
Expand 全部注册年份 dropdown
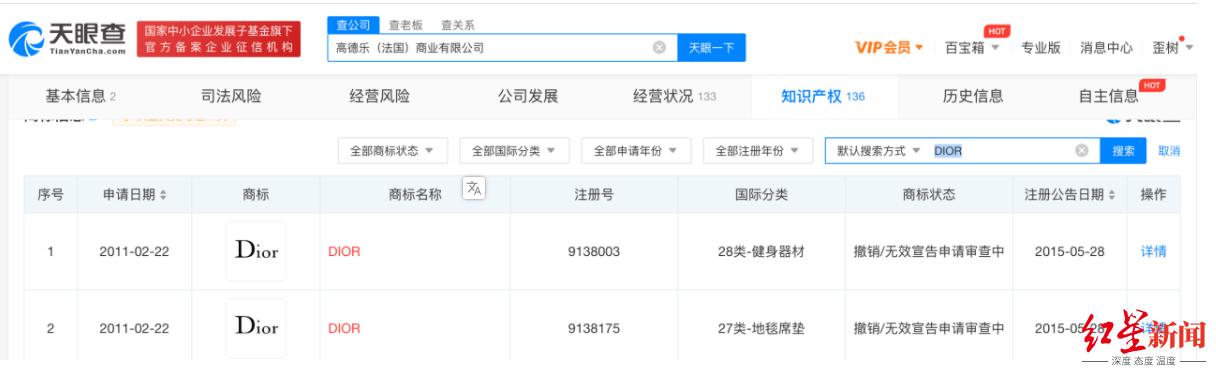(x=757, y=151)
